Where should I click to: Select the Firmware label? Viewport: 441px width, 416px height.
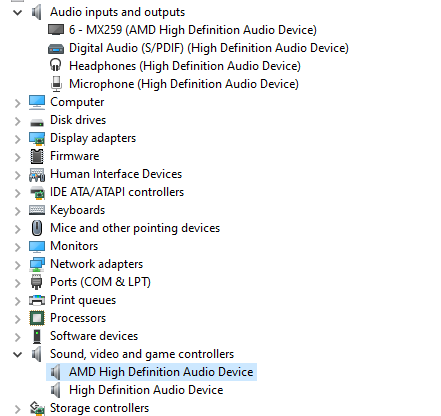click(x=75, y=156)
